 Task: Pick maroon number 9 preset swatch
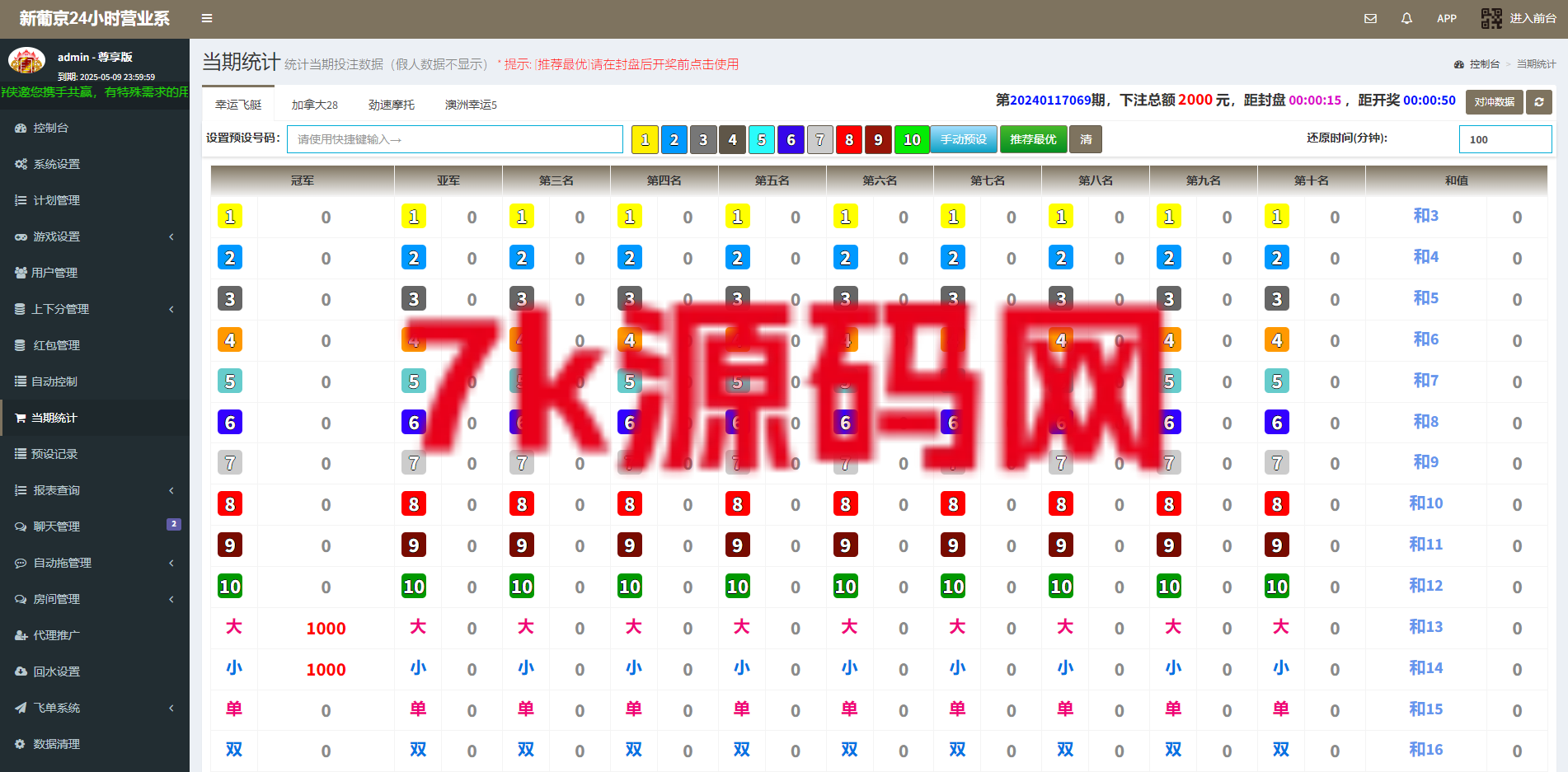[x=878, y=139]
